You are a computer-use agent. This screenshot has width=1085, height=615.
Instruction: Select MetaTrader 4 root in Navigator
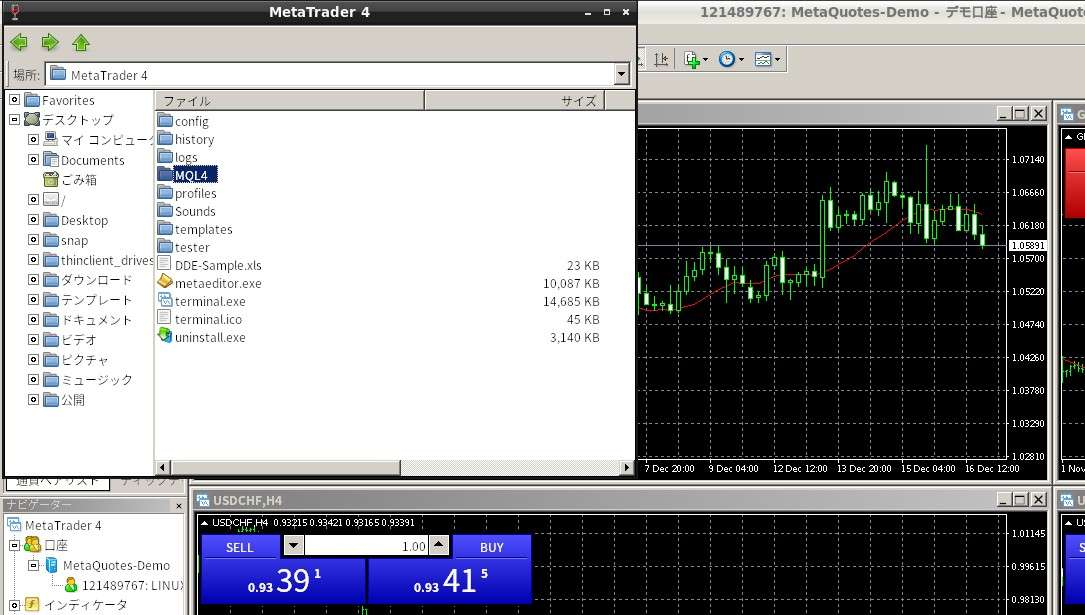pyautogui.click(x=63, y=525)
